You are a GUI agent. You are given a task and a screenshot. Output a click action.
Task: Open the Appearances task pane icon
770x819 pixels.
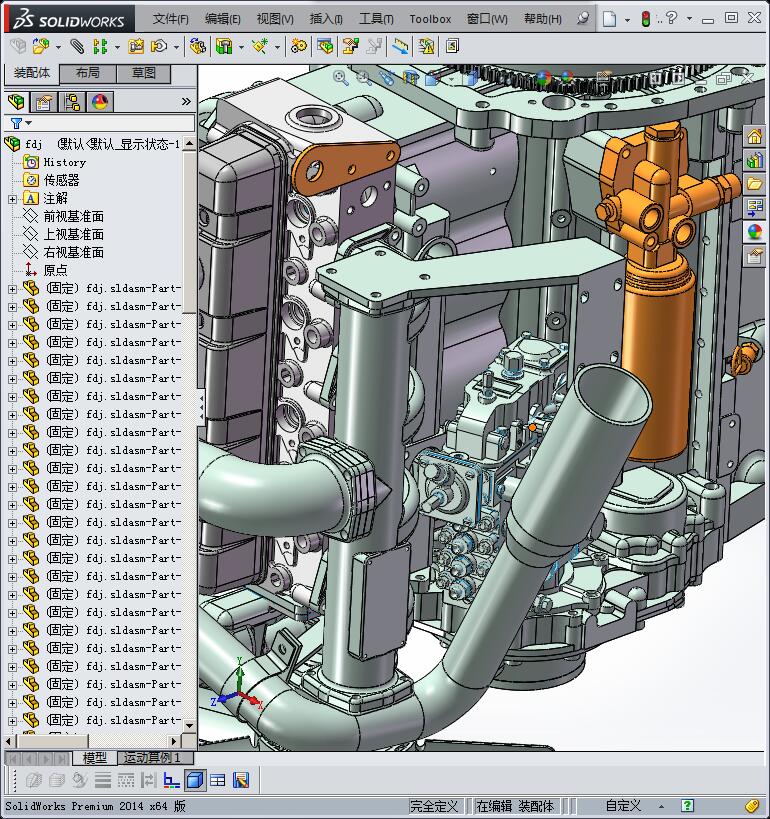click(754, 232)
